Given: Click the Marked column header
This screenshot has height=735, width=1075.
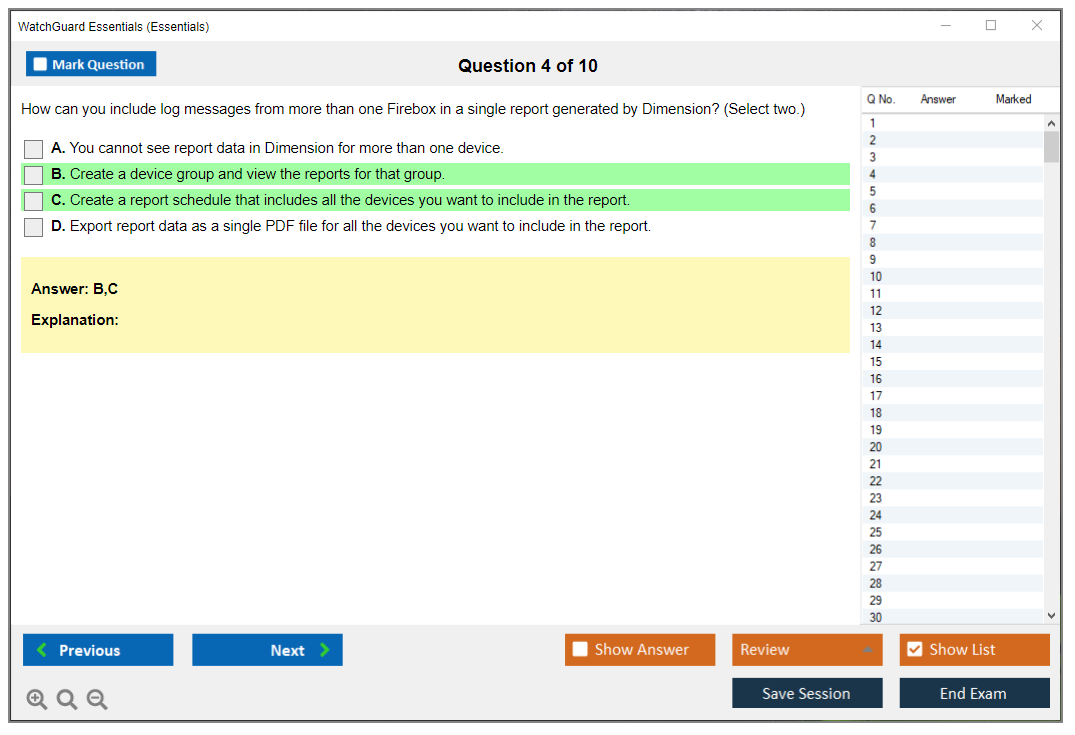Looking at the screenshot, I should (1013, 99).
